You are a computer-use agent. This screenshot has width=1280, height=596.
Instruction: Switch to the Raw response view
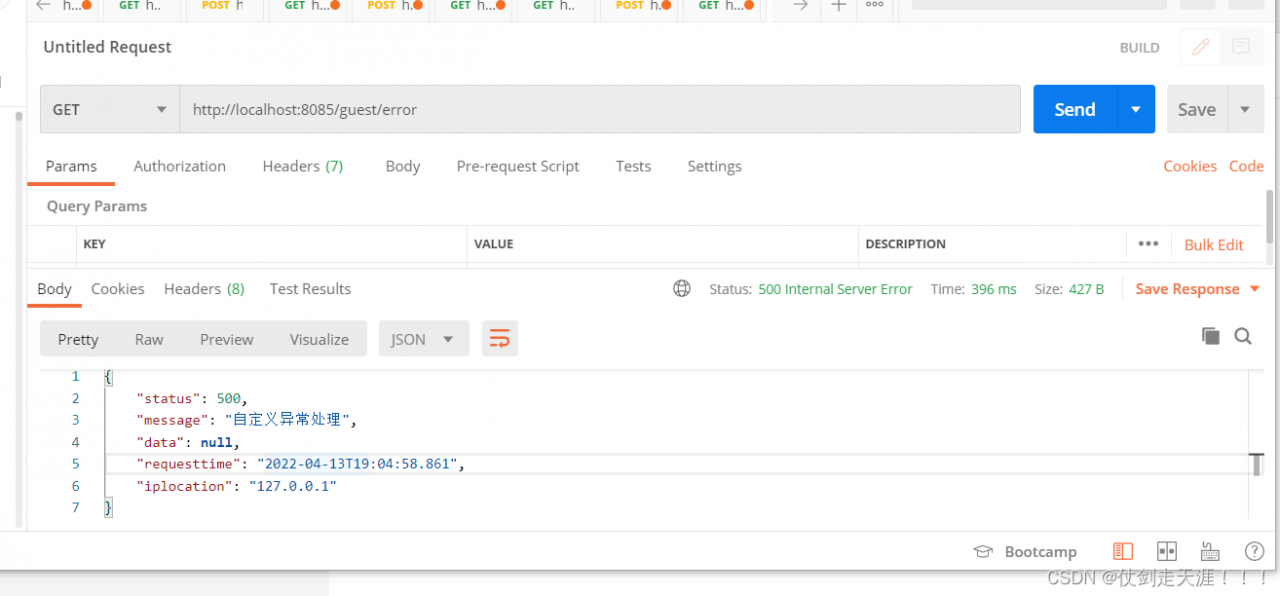click(x=149, y=339)
